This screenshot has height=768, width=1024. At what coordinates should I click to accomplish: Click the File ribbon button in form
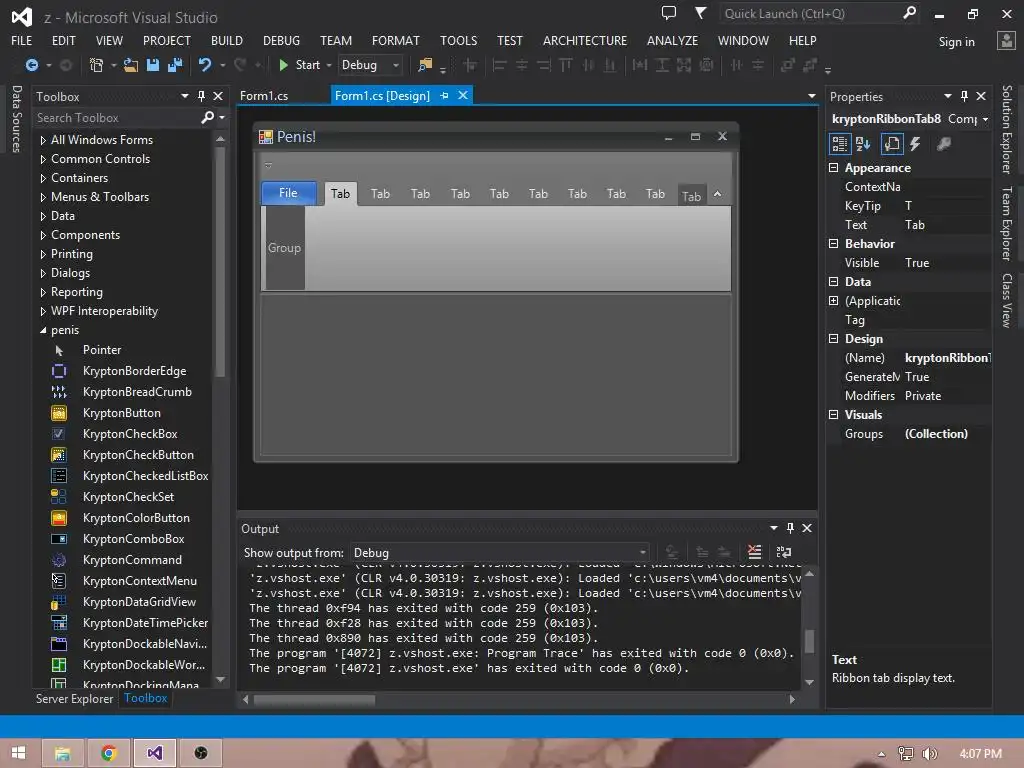point(288,193)
